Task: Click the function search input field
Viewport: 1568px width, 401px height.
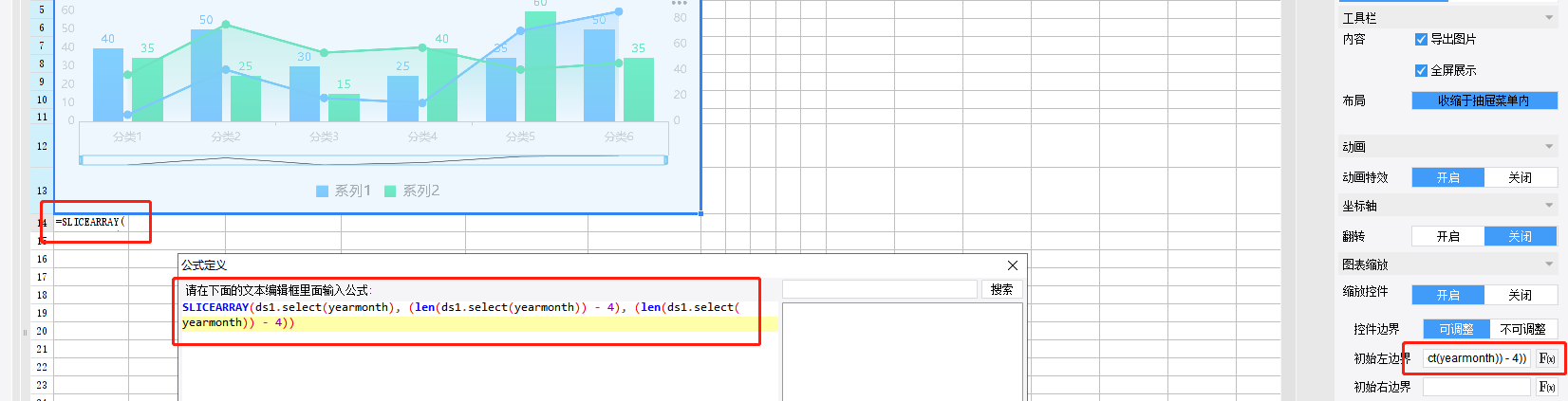Action: (x=880, y=289)
